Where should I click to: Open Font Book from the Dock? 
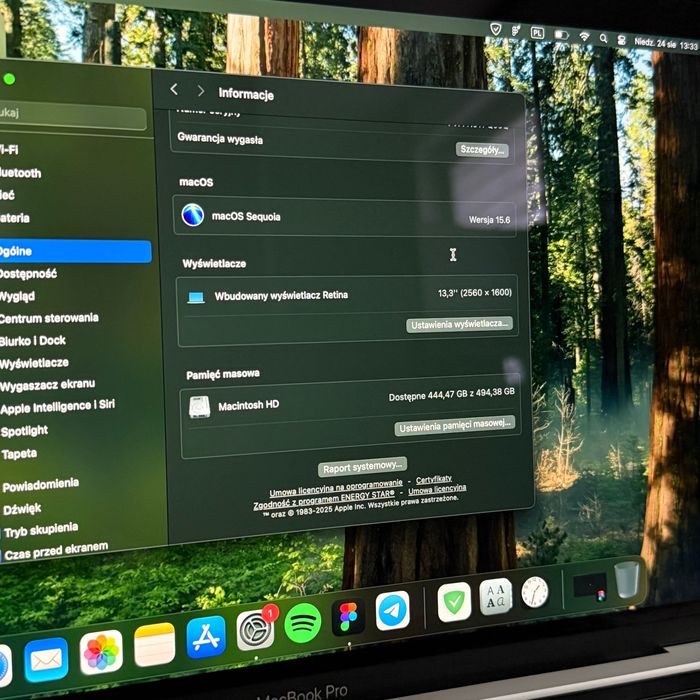pos(495,596)
